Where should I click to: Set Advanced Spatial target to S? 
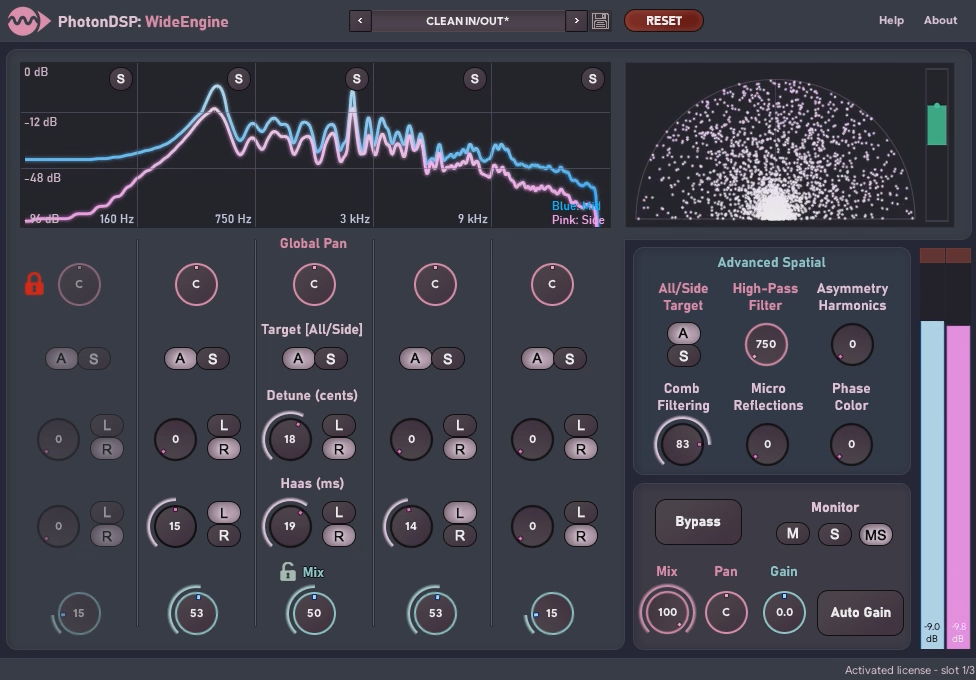point(683,356)
